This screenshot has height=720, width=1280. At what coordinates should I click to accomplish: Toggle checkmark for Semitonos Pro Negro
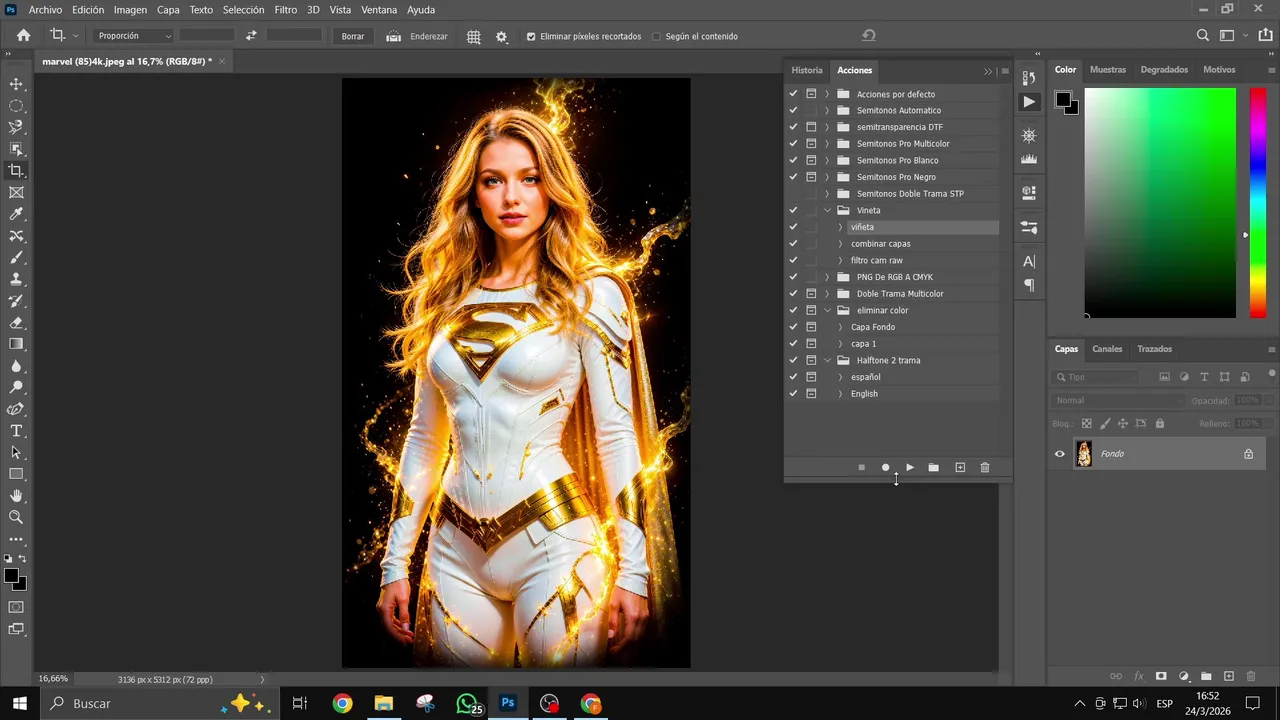pyautogui.click(x=793, y=177)
